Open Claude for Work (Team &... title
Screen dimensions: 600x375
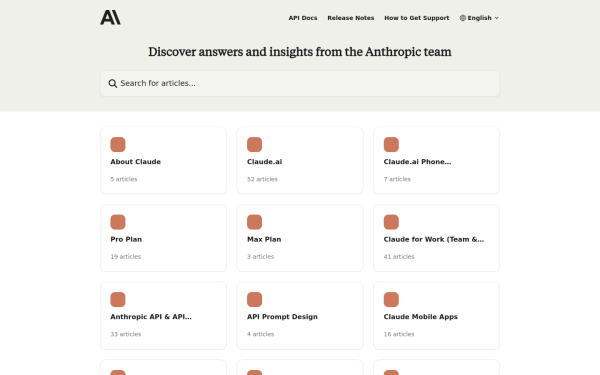434,240
